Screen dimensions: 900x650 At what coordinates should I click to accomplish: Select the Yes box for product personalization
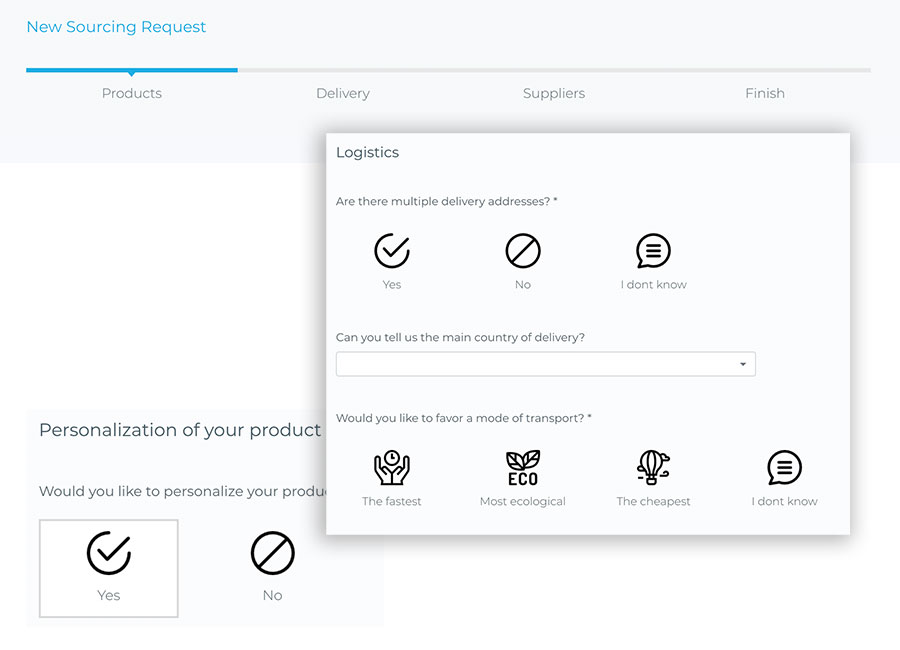click(x=109, y=567)
